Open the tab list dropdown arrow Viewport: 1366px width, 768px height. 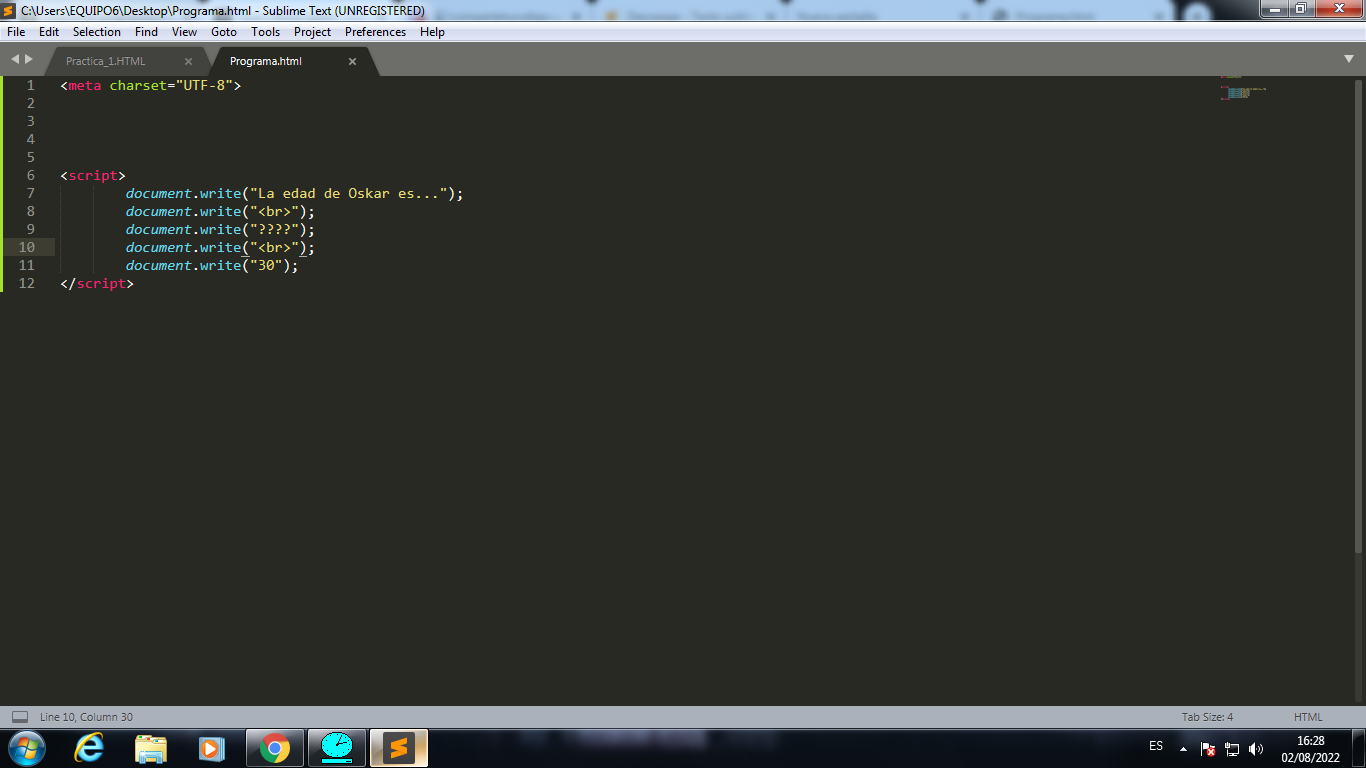[x=1349, y=59]
